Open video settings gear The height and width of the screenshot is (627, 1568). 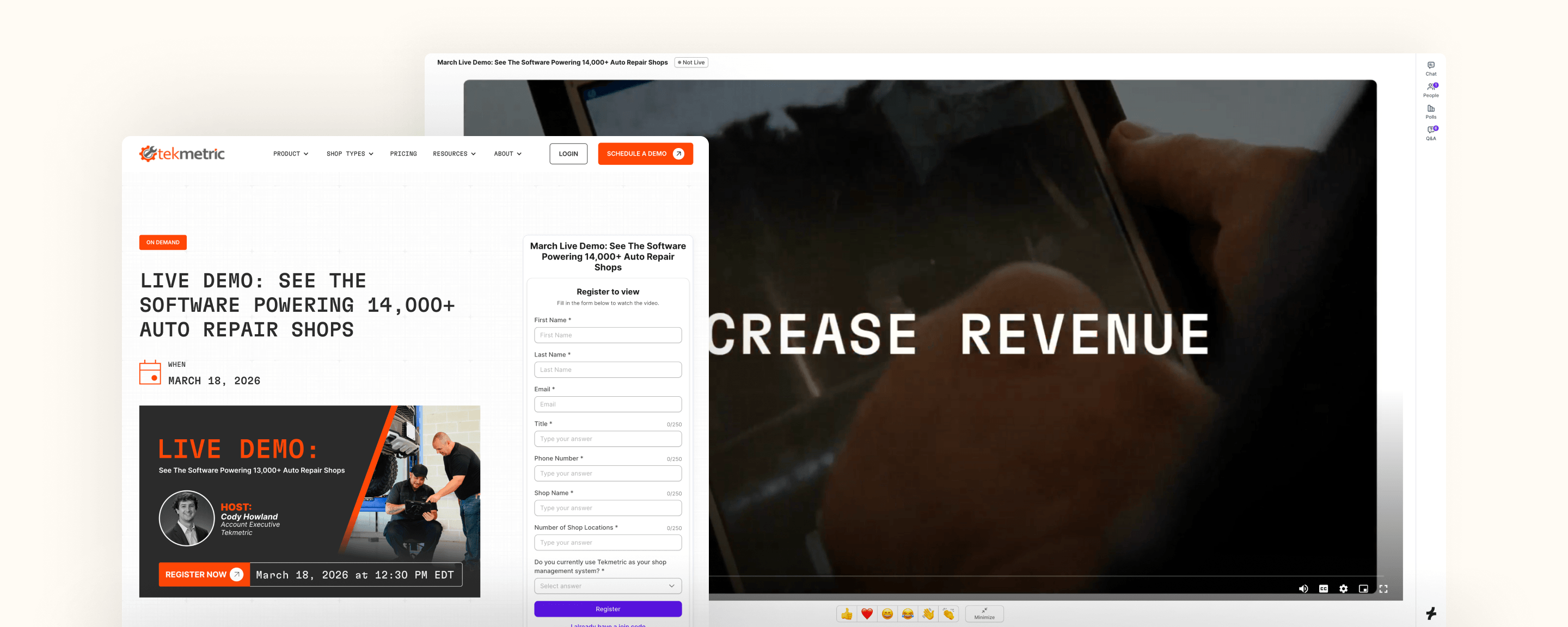pos(1343,589)
